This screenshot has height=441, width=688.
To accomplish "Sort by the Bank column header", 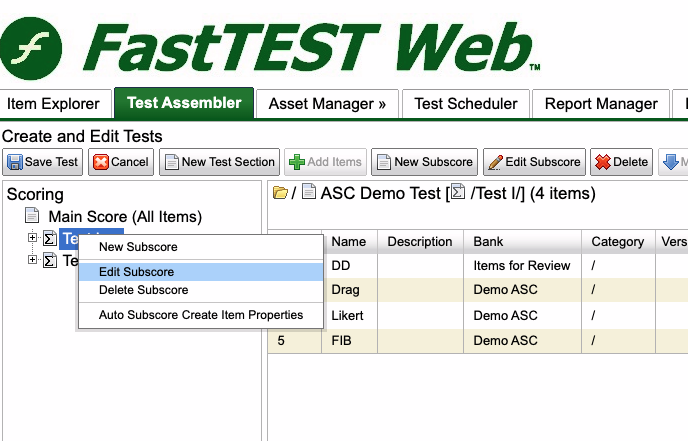I will 523,242.
